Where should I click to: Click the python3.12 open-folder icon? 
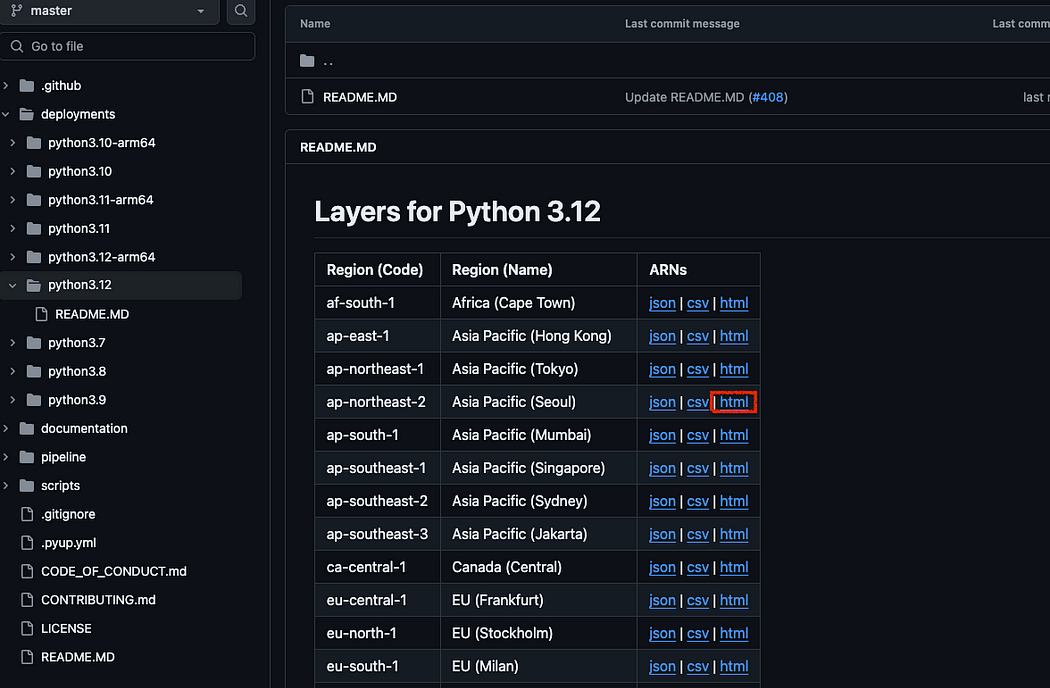33,285
